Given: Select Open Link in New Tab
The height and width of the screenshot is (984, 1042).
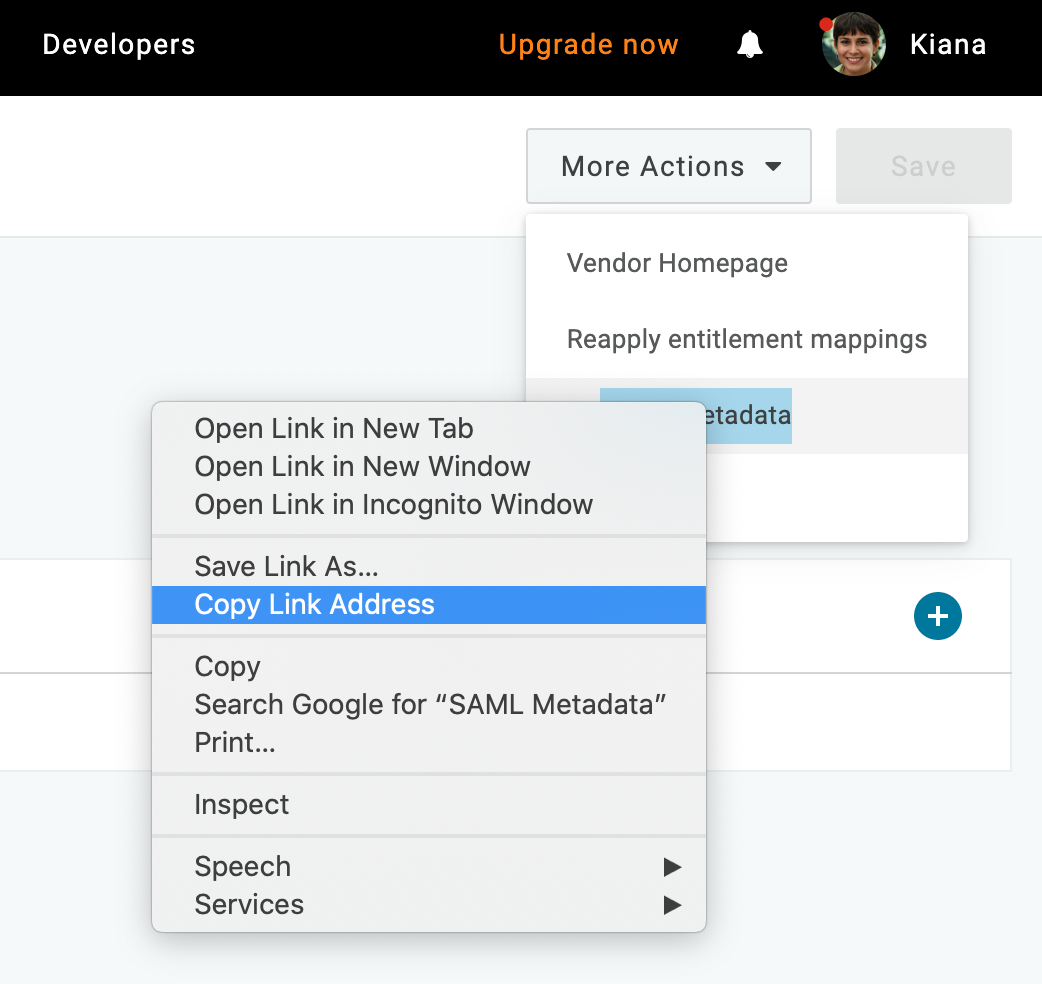Looking at the screenshot, I should coord(333,428).
